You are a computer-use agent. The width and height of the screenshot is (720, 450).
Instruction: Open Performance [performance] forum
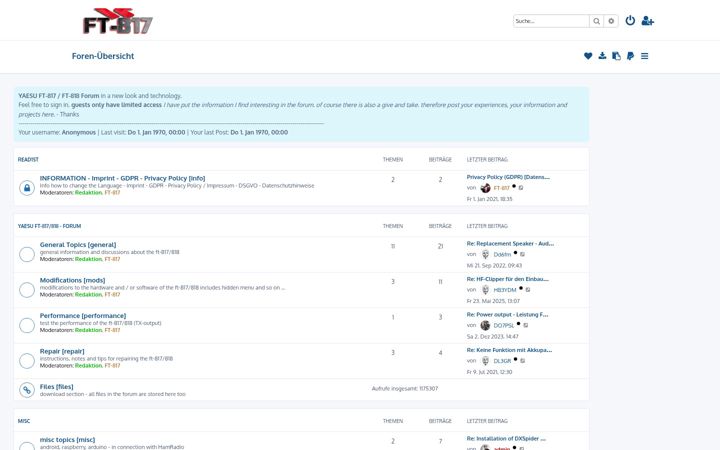83,315
